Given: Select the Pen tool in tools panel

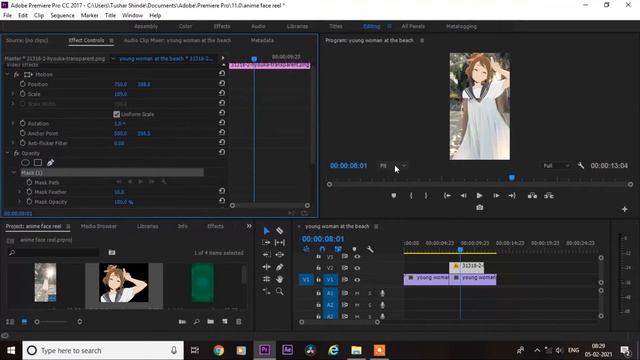Looking at the screenshot, I should pos(280,267).
